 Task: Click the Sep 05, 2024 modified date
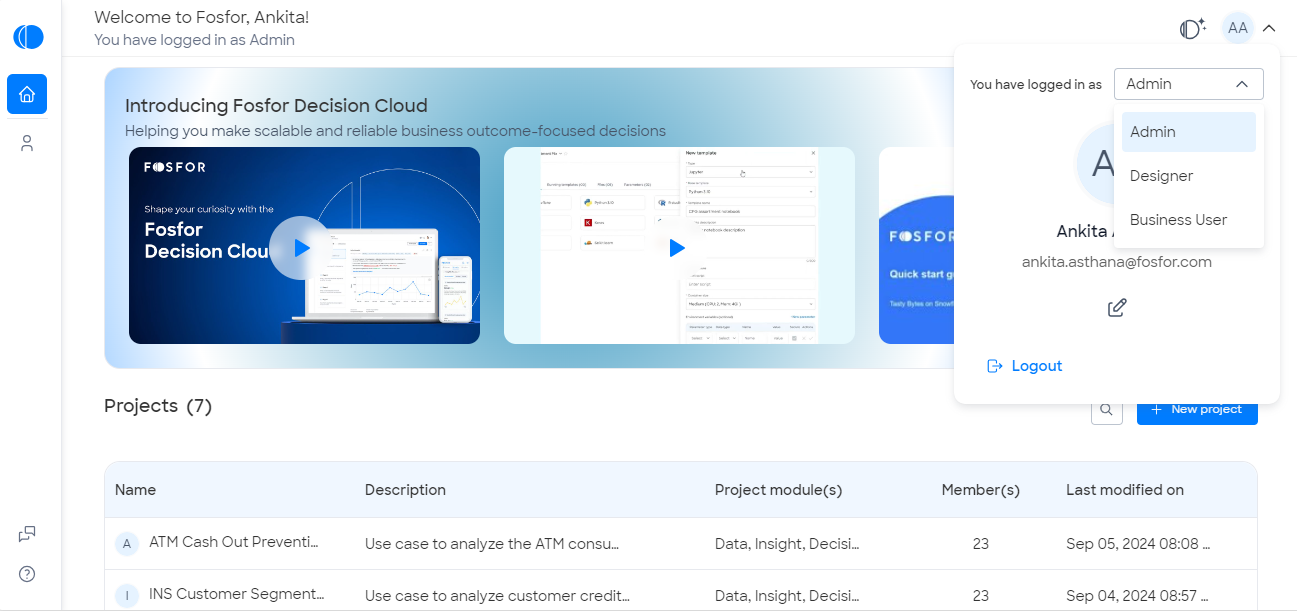click(1138, 544)
